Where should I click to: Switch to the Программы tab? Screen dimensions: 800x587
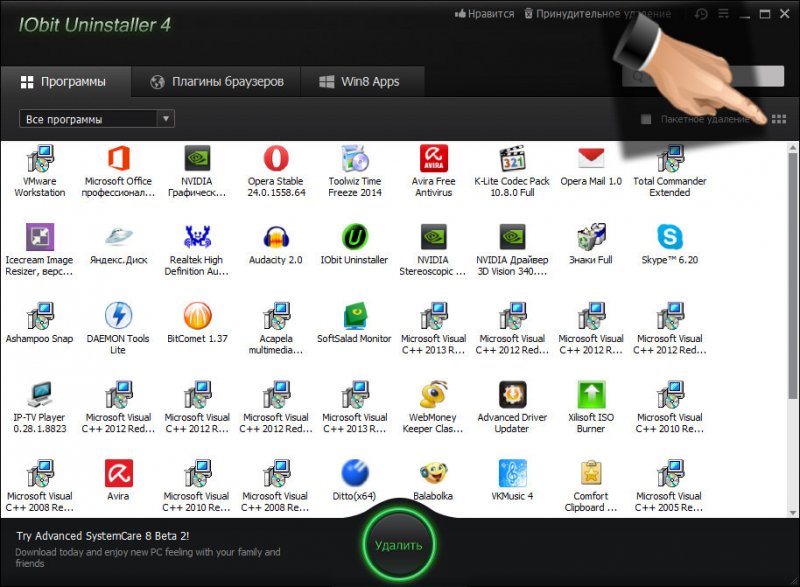(66, 82)
